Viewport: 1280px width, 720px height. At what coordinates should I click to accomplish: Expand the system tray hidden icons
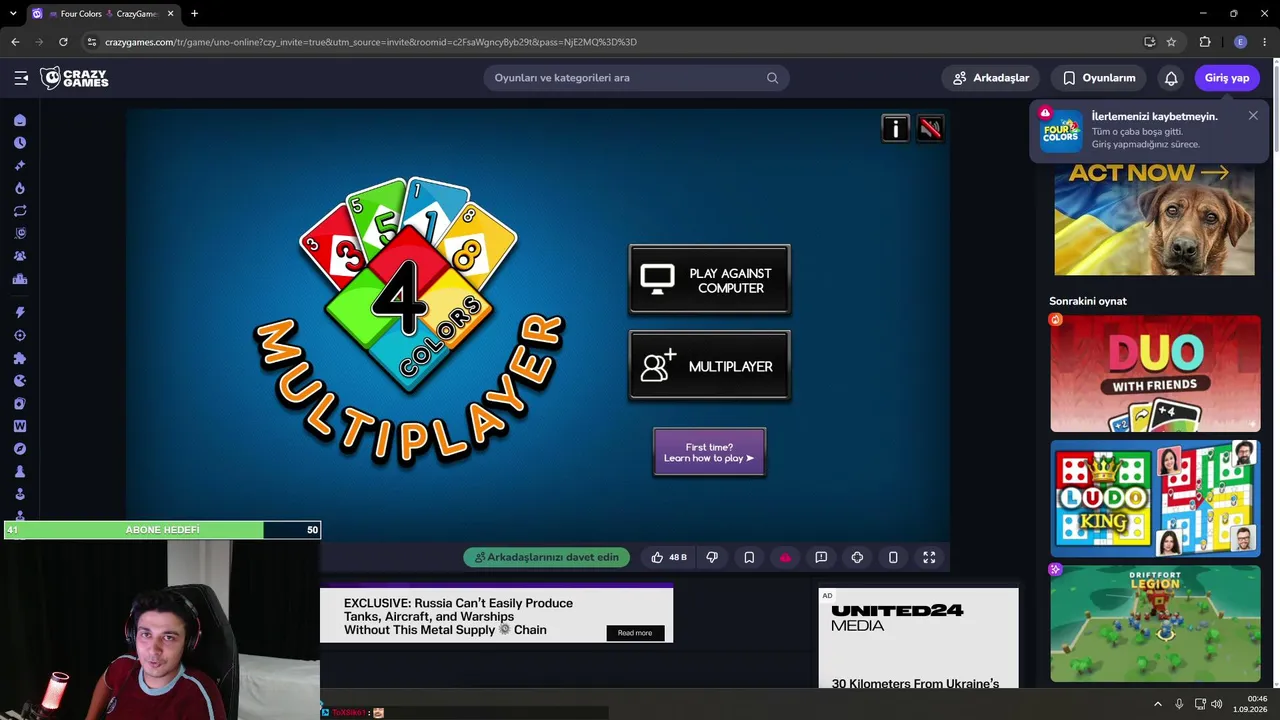1158,704
